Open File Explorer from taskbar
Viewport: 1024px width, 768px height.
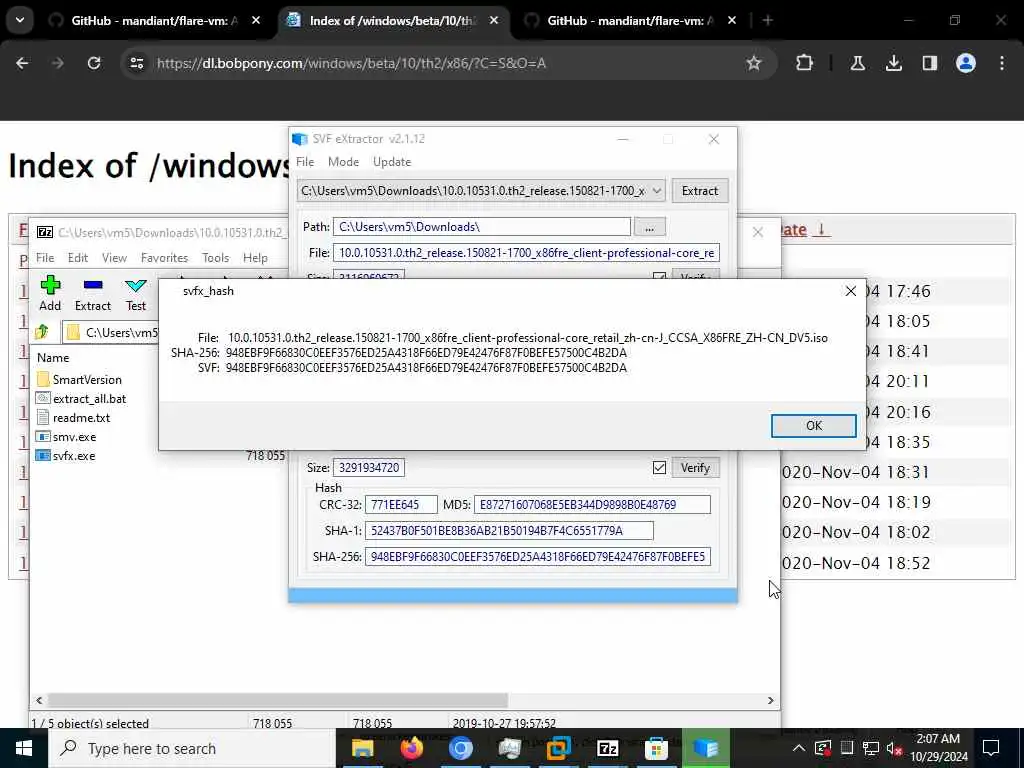click(362, 748)
